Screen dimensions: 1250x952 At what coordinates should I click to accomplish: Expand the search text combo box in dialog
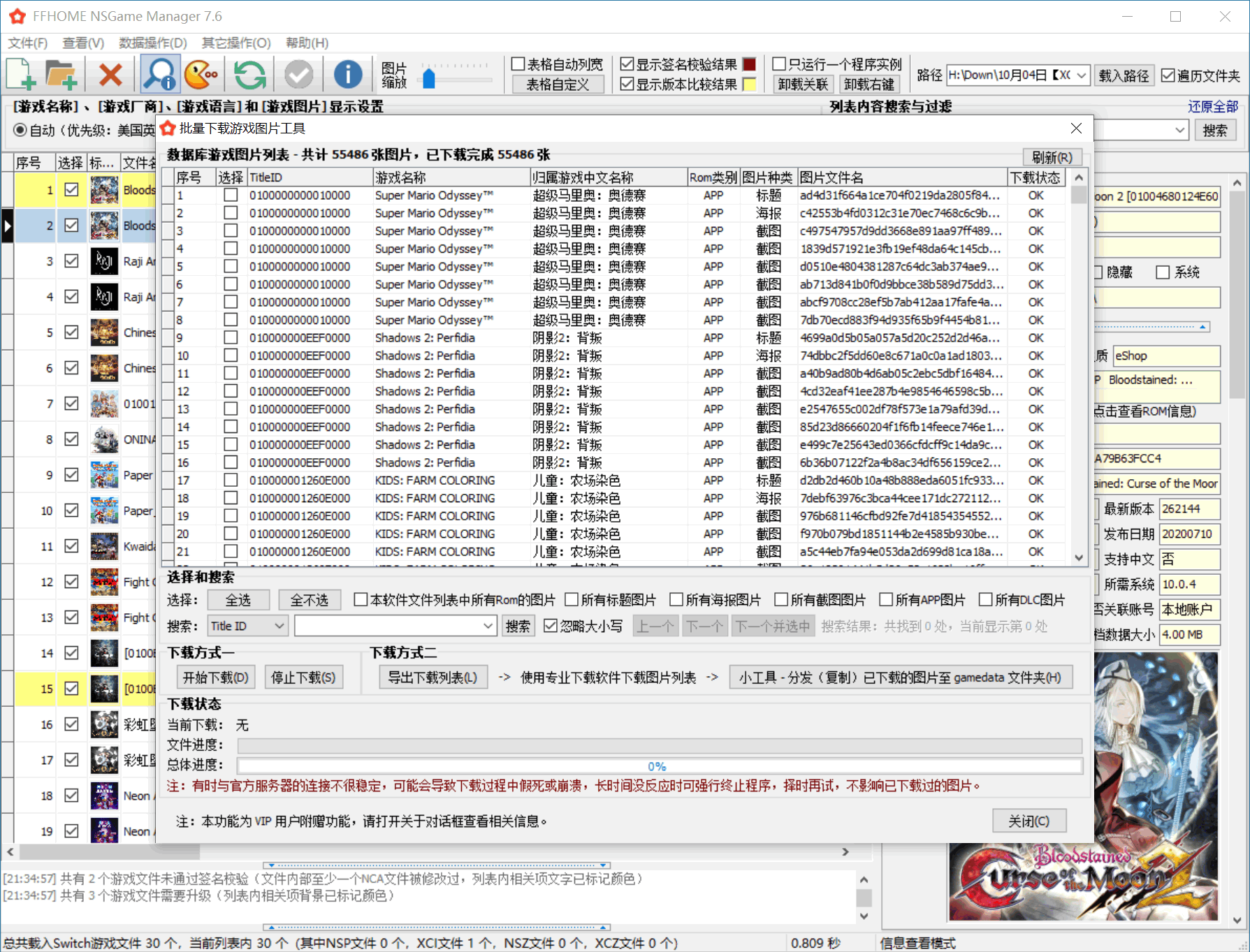[488, 626]
